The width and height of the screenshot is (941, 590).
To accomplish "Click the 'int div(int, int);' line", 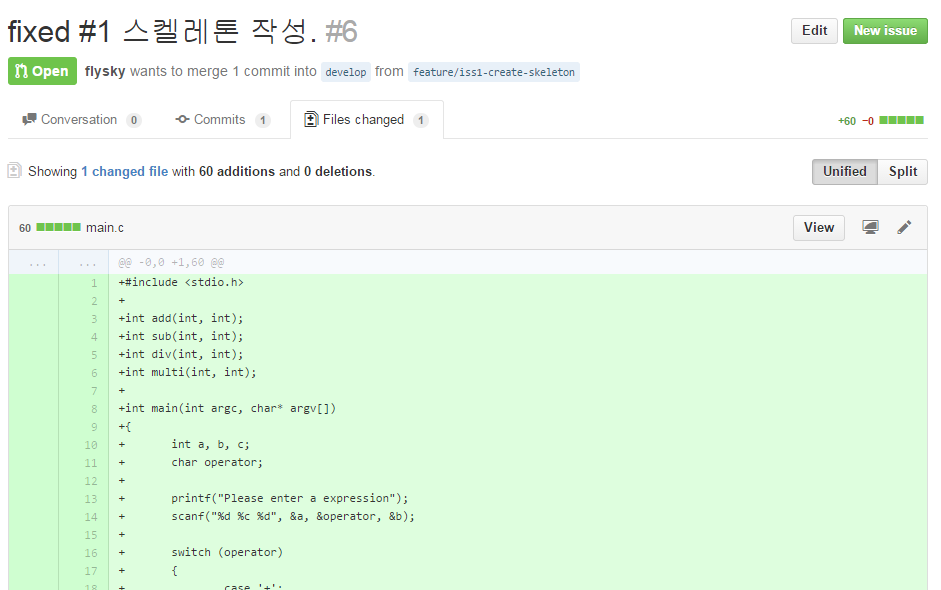I will [181, 354].
